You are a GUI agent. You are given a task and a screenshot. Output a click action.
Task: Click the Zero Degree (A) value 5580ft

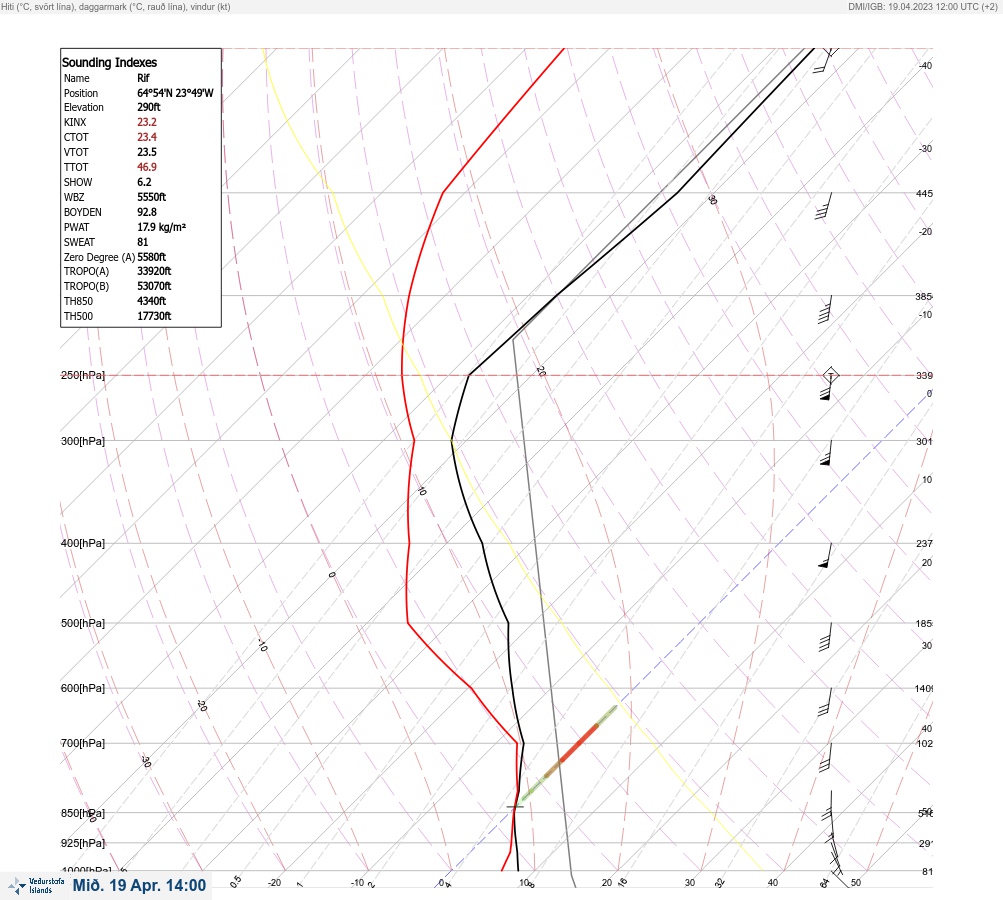(152, 257)
